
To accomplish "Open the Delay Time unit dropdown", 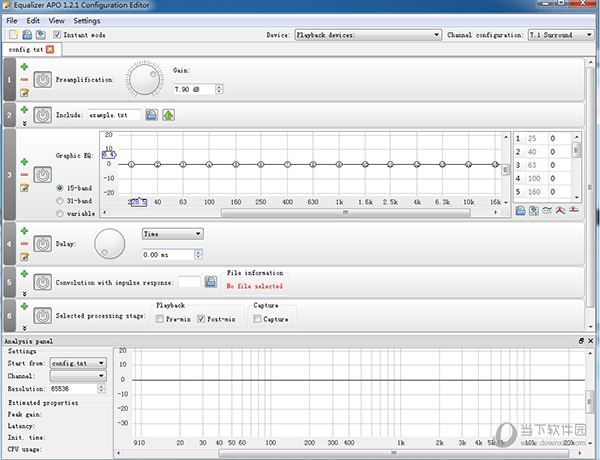I will 173,234.
